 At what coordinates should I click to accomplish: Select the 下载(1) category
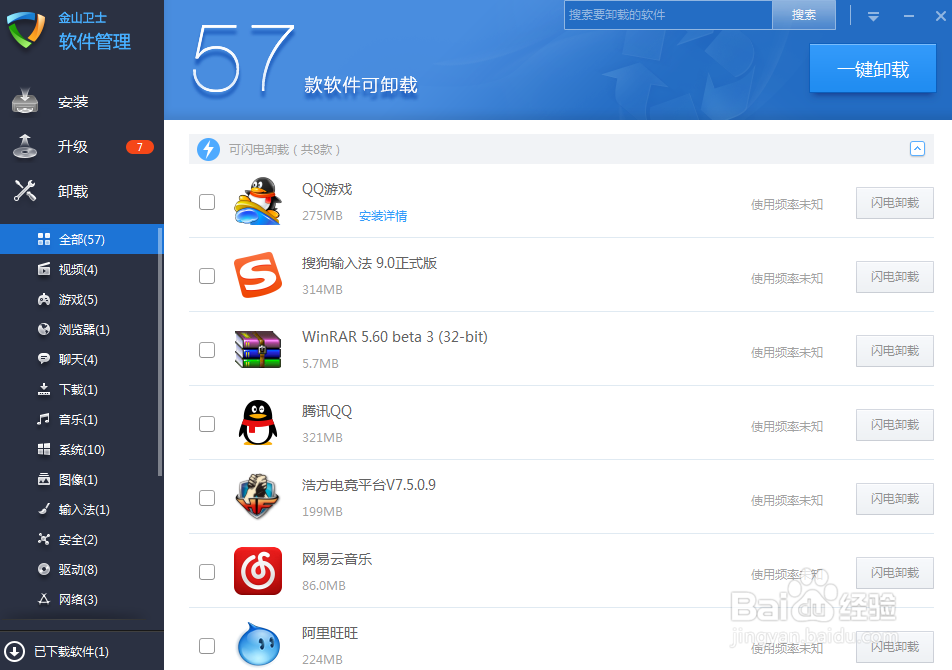click(79, 390)
